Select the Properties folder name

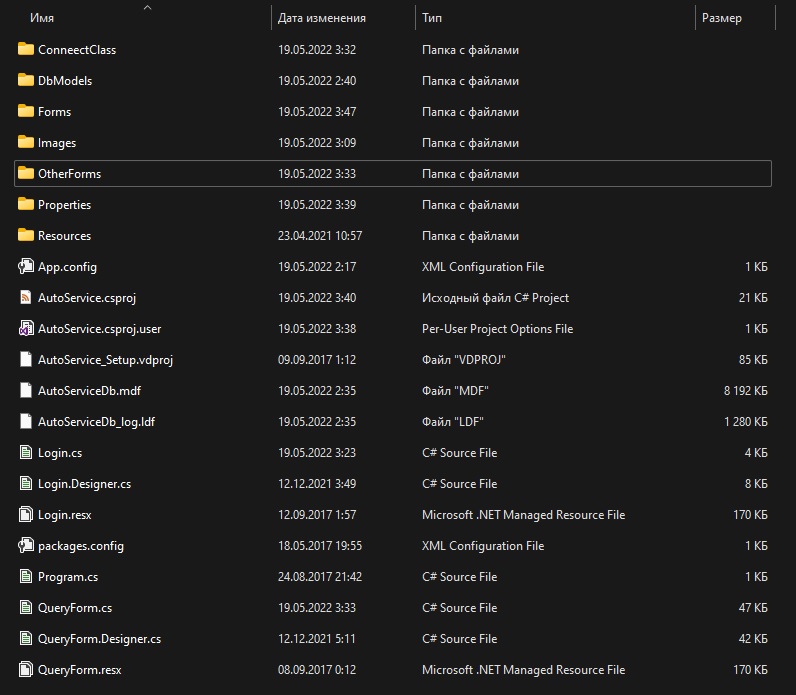[x=64, y=205]
